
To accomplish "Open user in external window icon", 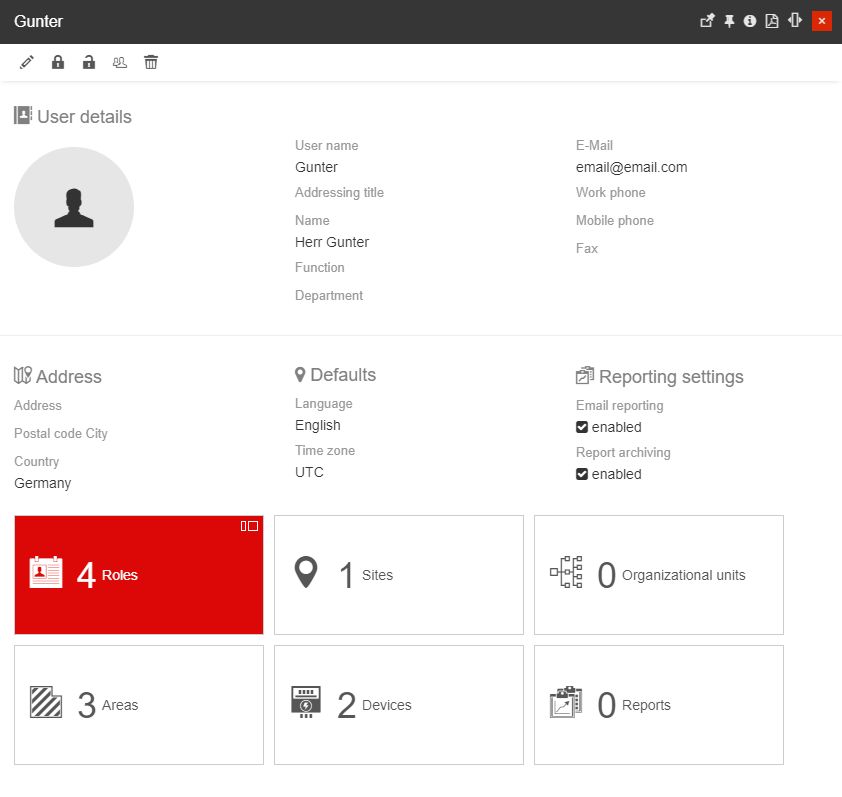I will [x=707, y=21].
